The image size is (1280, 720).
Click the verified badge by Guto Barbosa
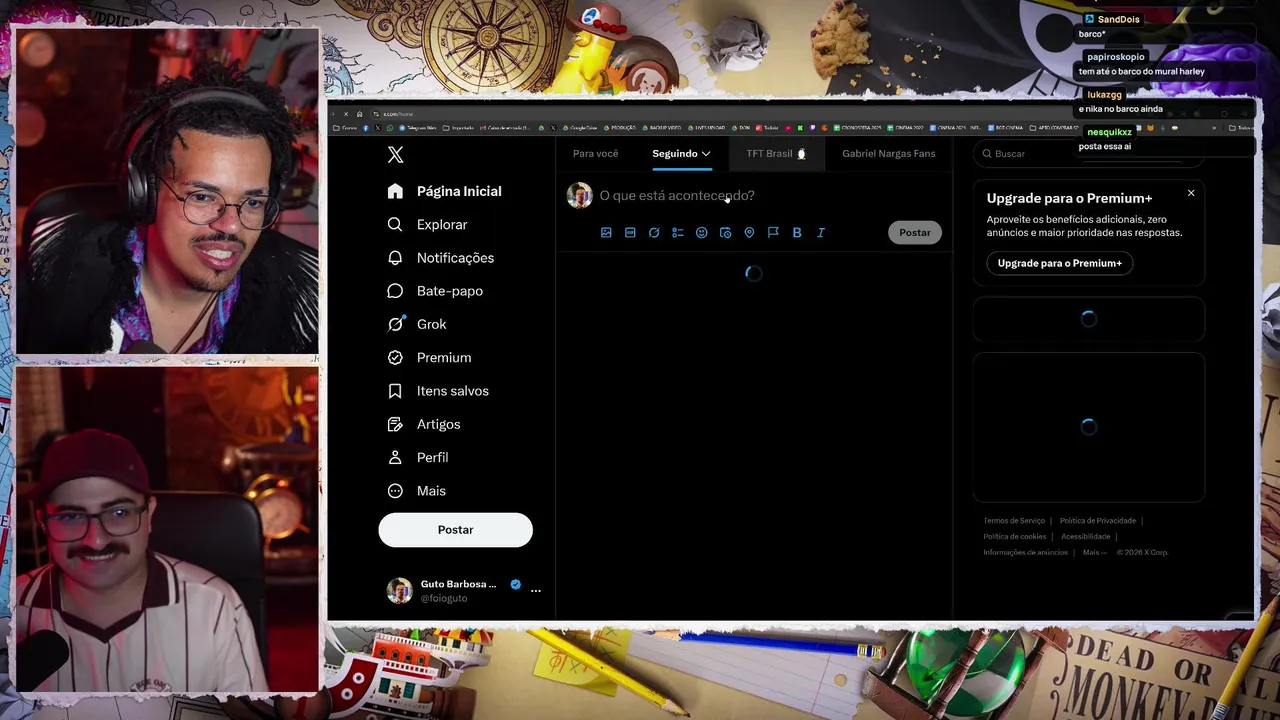516,584
